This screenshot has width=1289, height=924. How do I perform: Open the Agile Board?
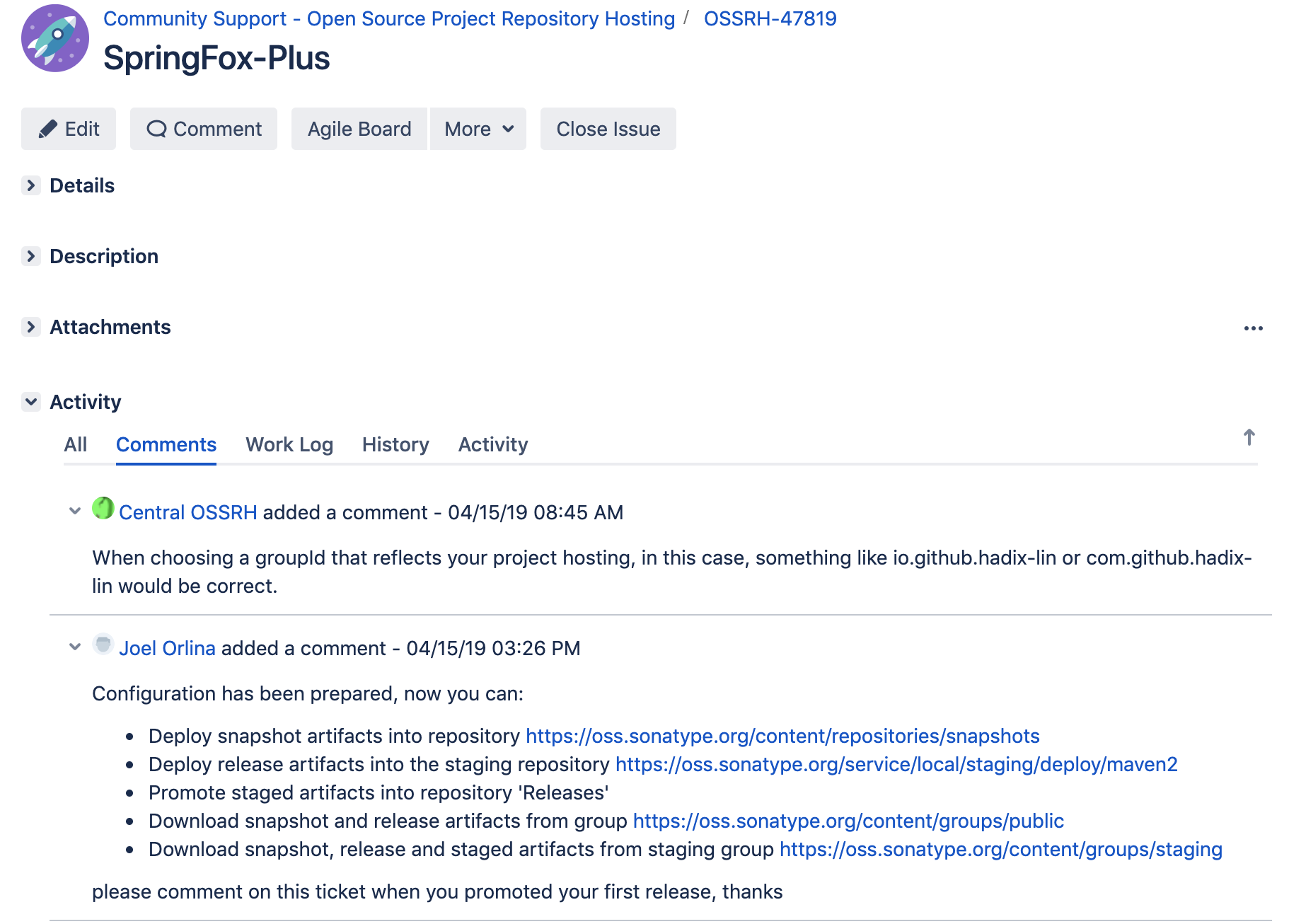pos(359,129)
